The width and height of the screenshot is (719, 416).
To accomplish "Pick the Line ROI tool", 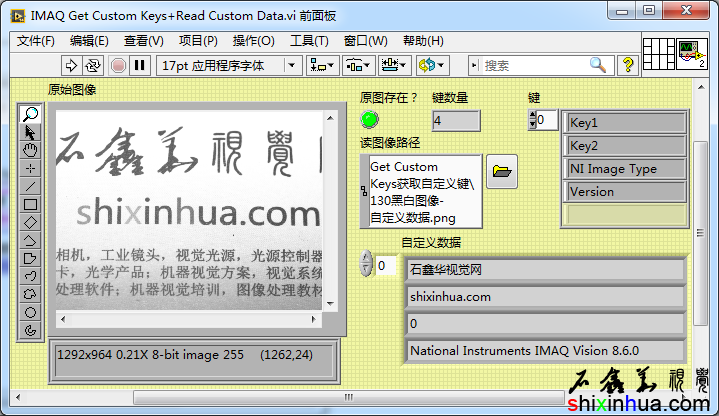I will tap(30, 186).
